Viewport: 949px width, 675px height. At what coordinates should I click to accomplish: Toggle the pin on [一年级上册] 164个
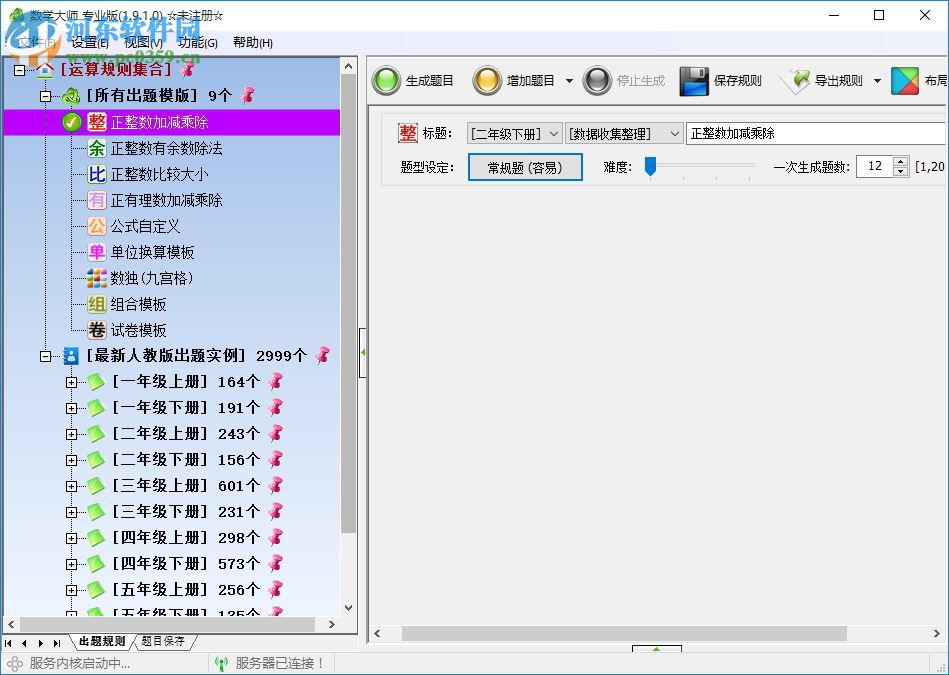(276, 381)
